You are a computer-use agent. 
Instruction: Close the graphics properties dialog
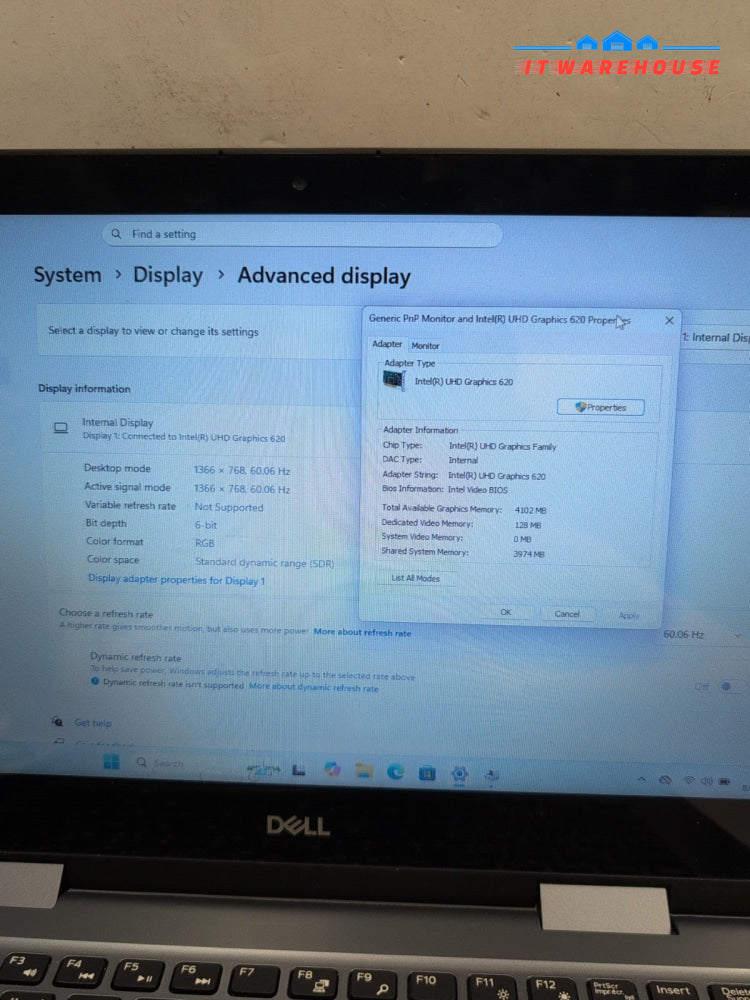click(669, 320)
